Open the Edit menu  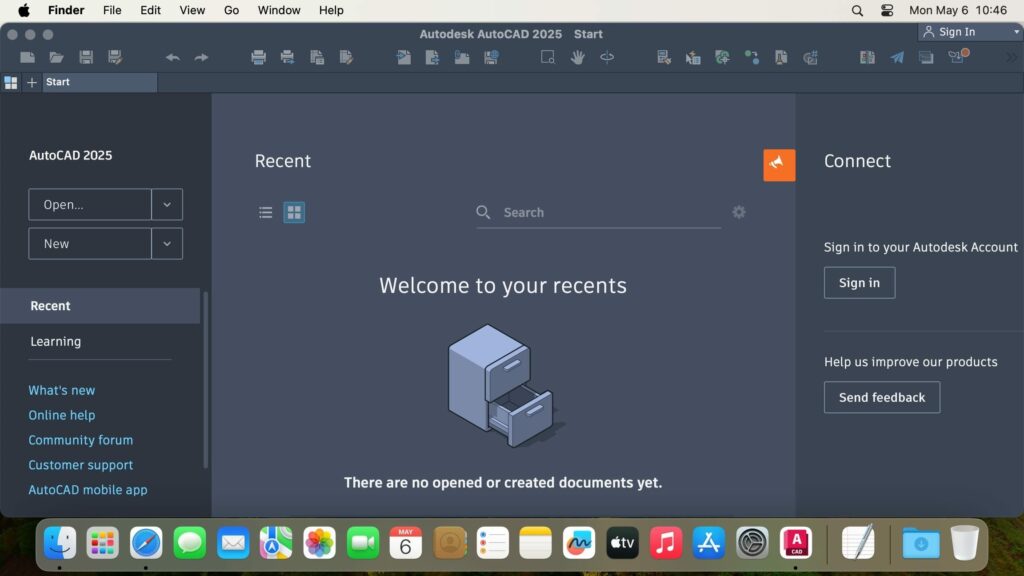[x=150, y=10]
